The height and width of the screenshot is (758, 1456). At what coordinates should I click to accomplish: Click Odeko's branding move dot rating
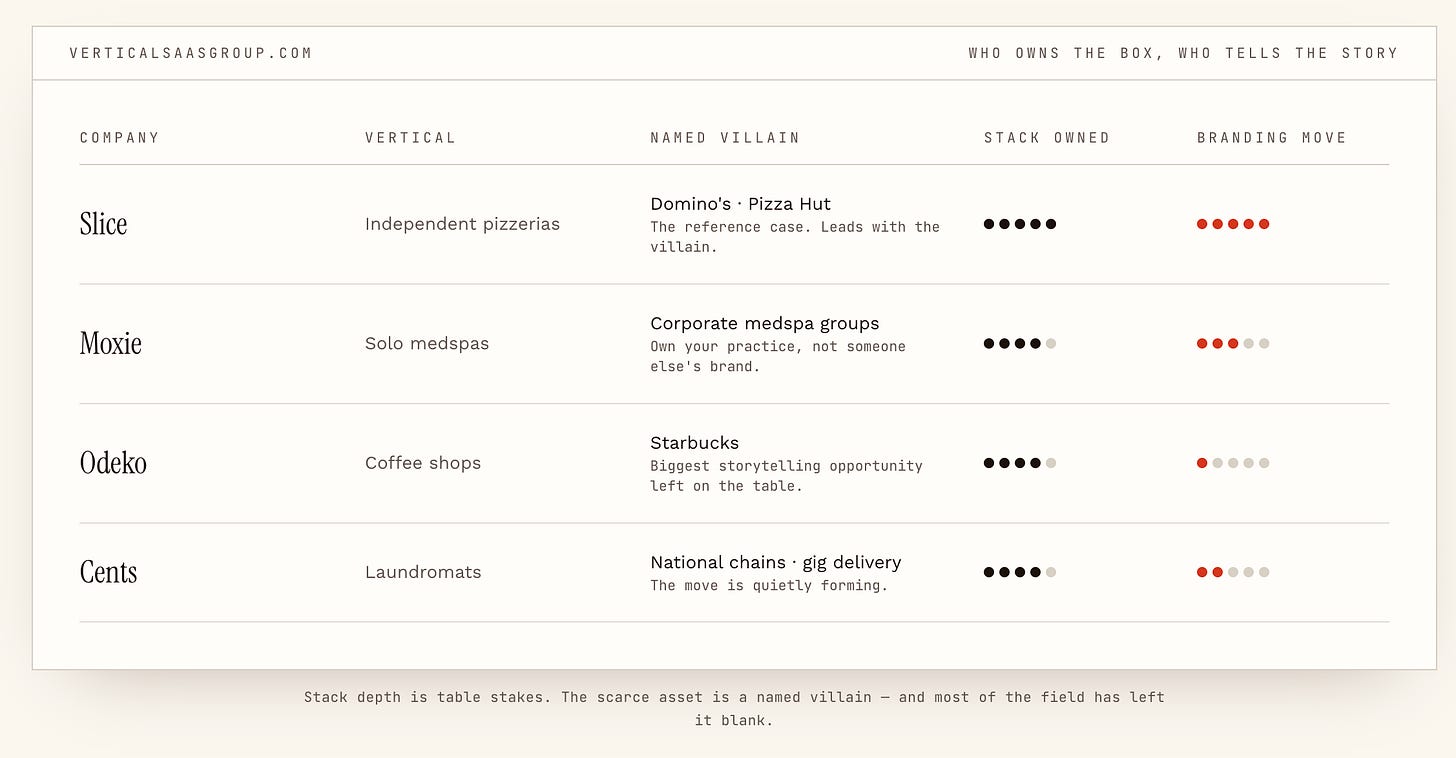pos(1233,463)
